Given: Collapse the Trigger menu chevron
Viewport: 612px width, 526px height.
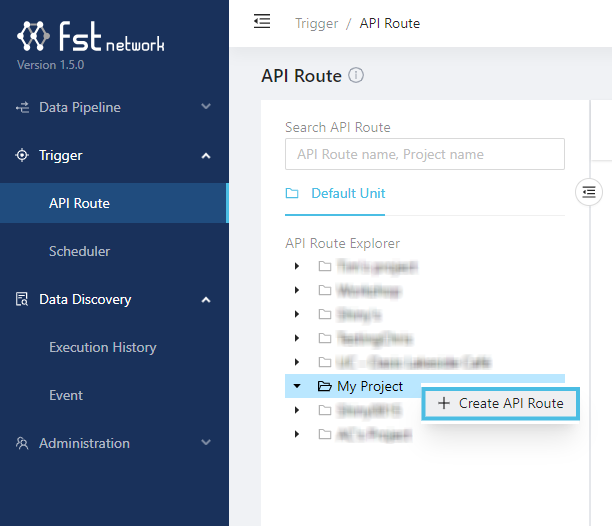Looking at the screenshot, I should tap(206, 155).
